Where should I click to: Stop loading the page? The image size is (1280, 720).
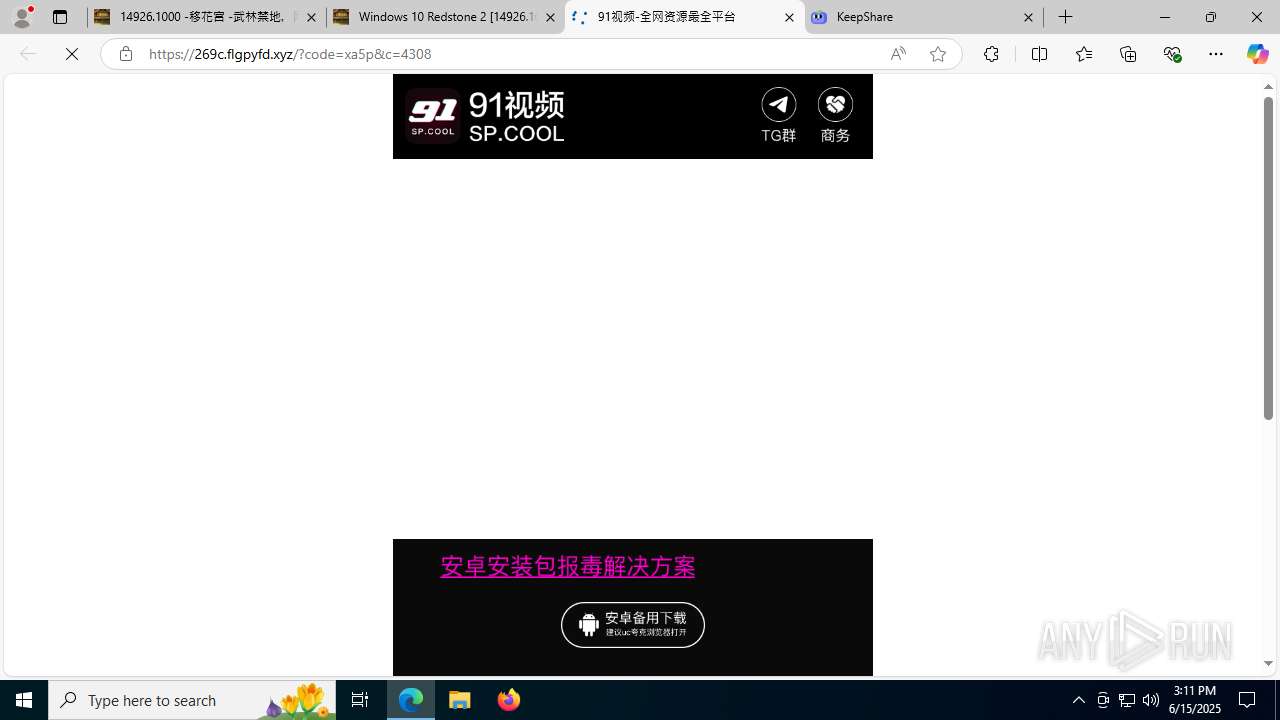pyautogui.click(x=72, y=54)
